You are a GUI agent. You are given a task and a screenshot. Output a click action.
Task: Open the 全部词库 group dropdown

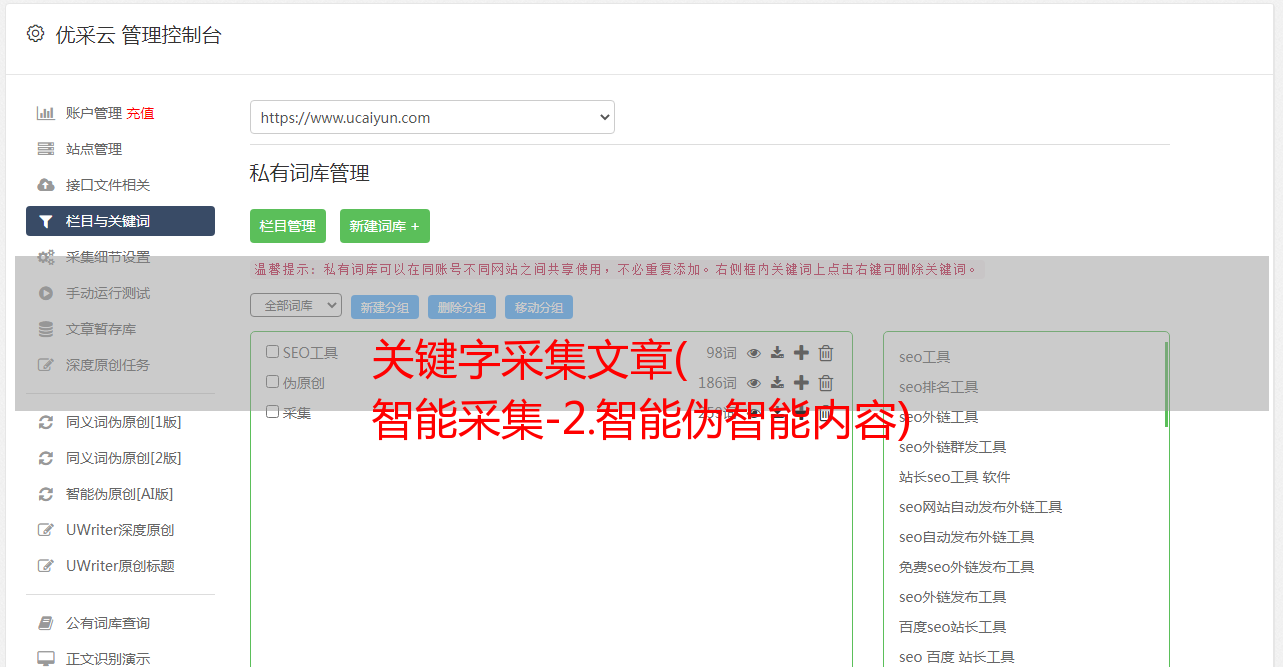(x=296, y=305)
